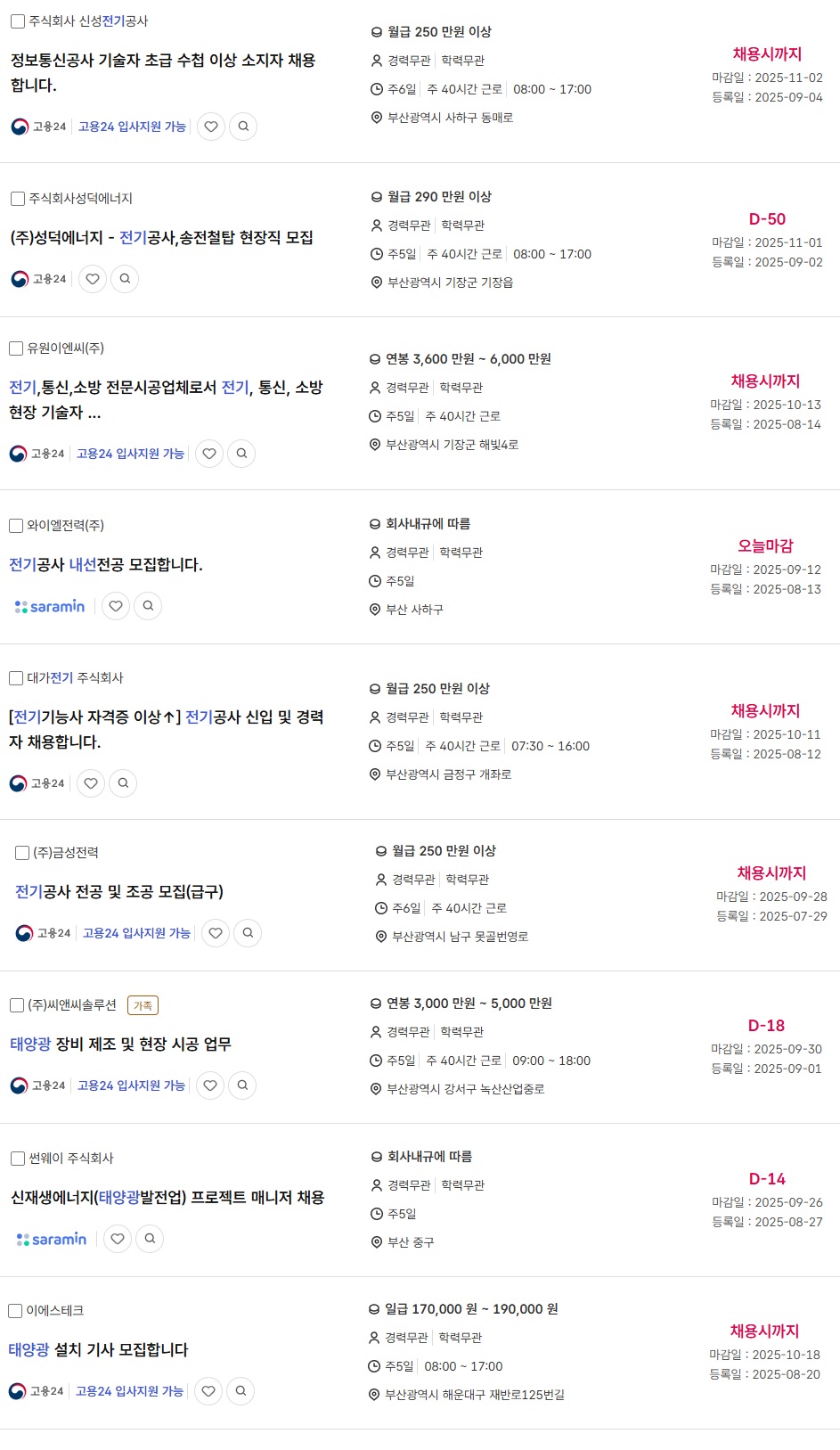
Task: Favorite the 유원이엔씨 job with heart icon
Action: click(x=209, y=454)
